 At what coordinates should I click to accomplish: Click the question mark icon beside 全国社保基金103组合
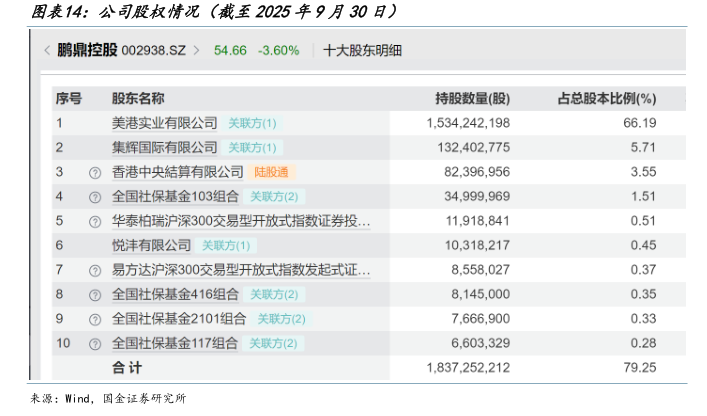pyautogui.click(x=95, y=197)
